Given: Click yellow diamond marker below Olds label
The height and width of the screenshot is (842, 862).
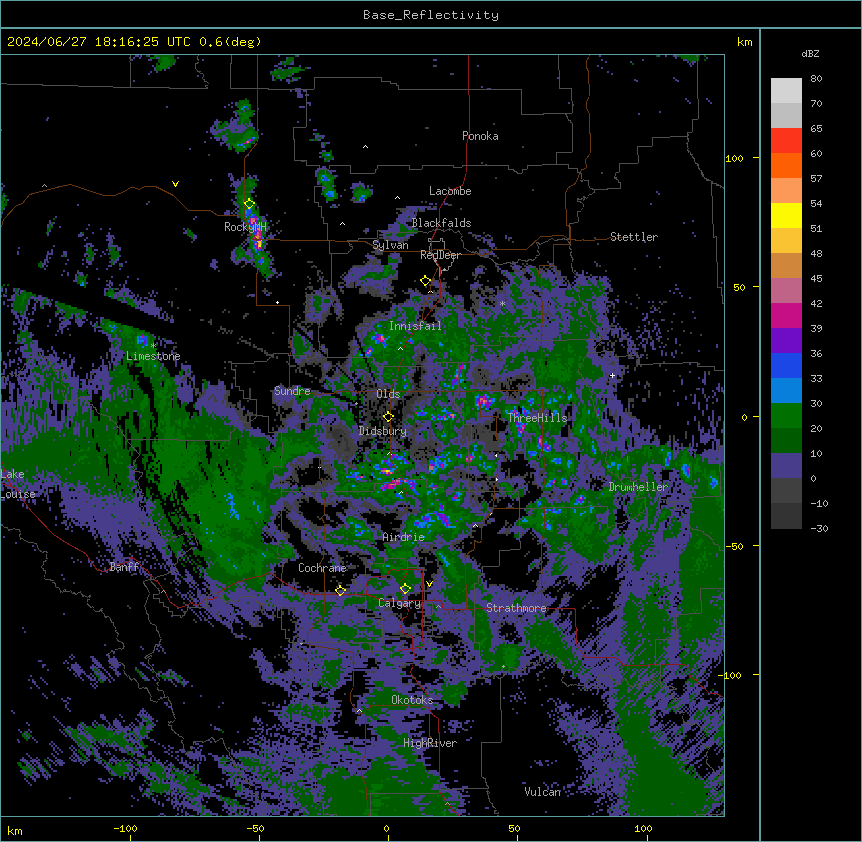Looking at the screenshot, I should tap(388, 416).
